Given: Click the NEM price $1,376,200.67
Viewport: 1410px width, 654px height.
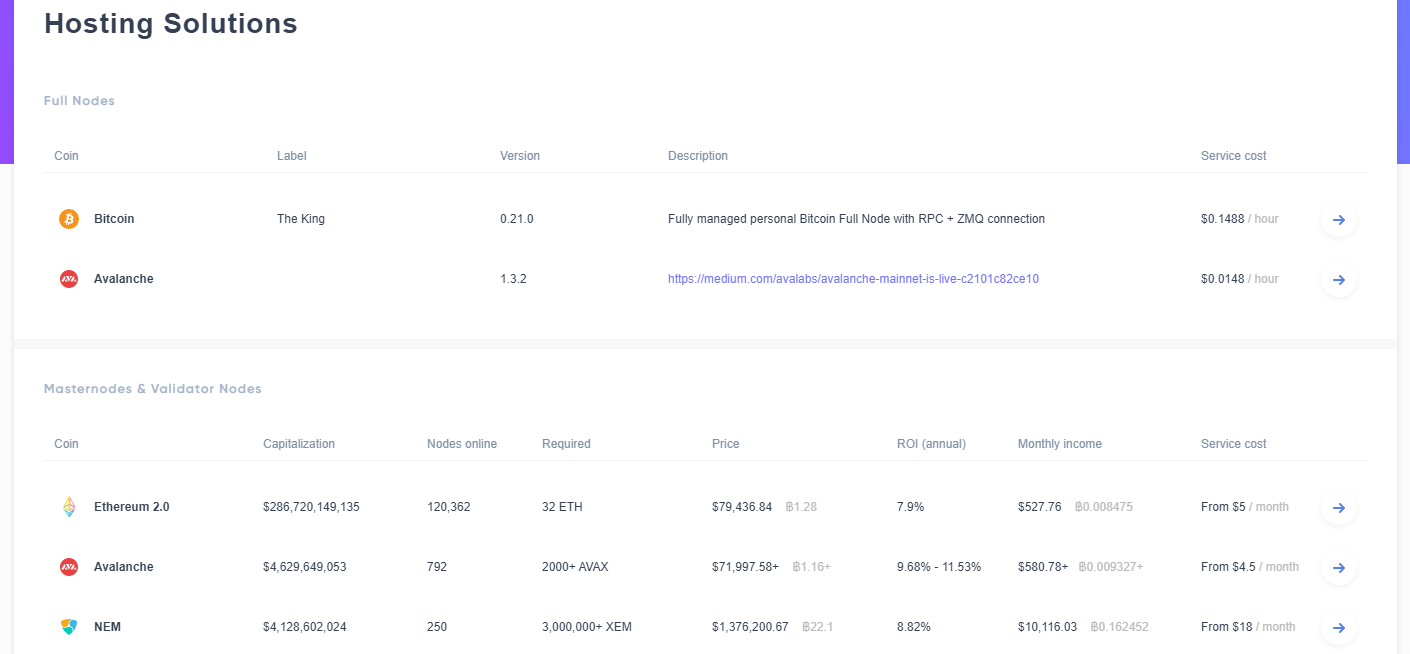Looking at the screenshot, I should coord(750,627).
